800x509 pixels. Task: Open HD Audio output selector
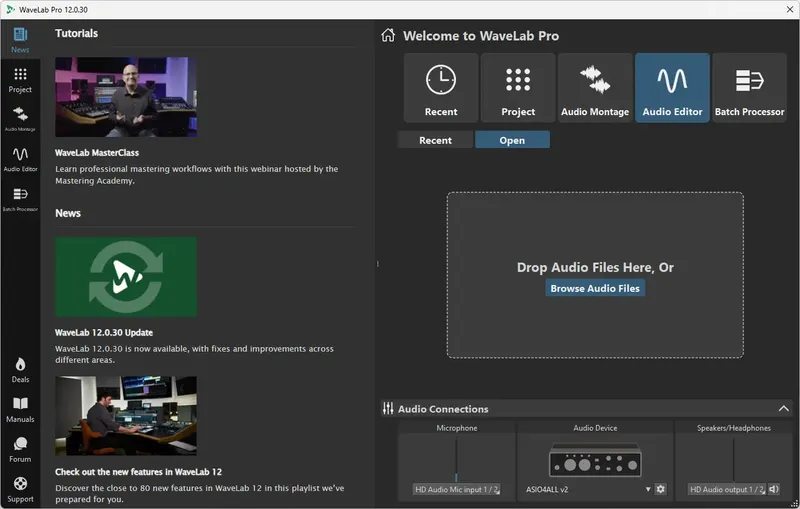click(x=727, y=489)
